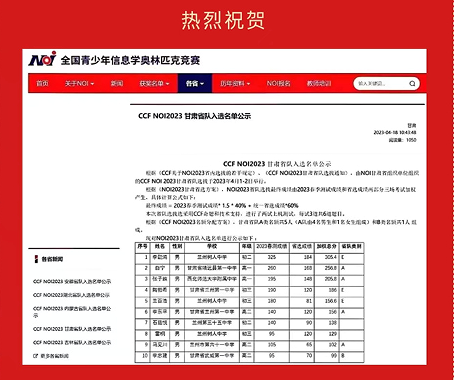The image size is (454, 380).
Task: Open the 教师培训 nav item
Action: (319, 83)
